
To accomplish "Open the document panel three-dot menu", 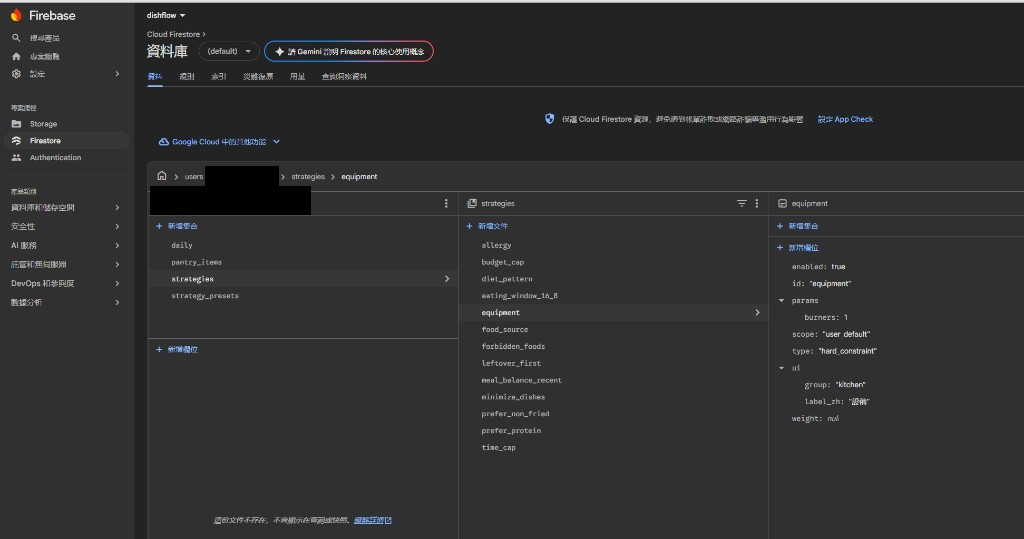I will coord(446,203).
